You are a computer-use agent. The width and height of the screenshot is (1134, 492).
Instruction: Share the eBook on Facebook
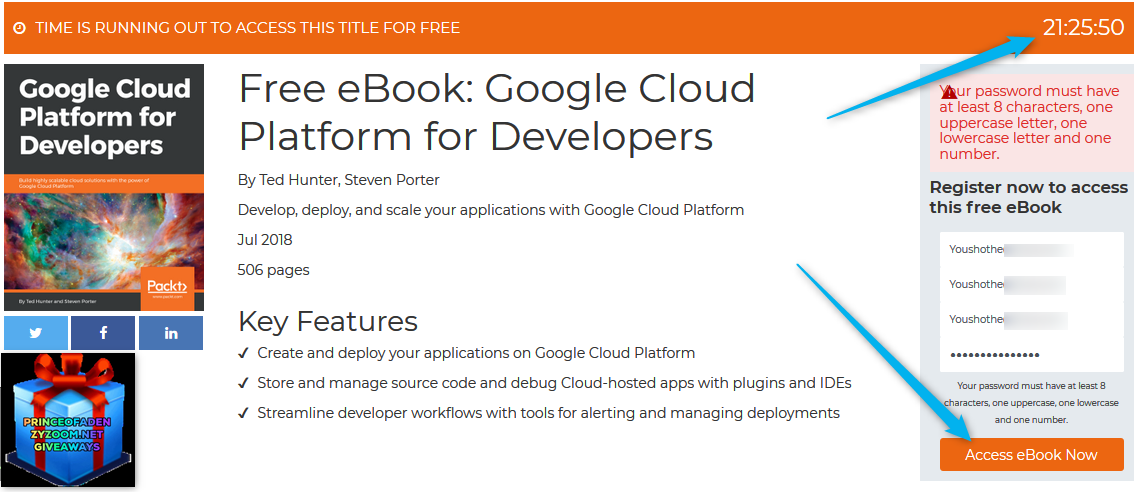point(103,333)
